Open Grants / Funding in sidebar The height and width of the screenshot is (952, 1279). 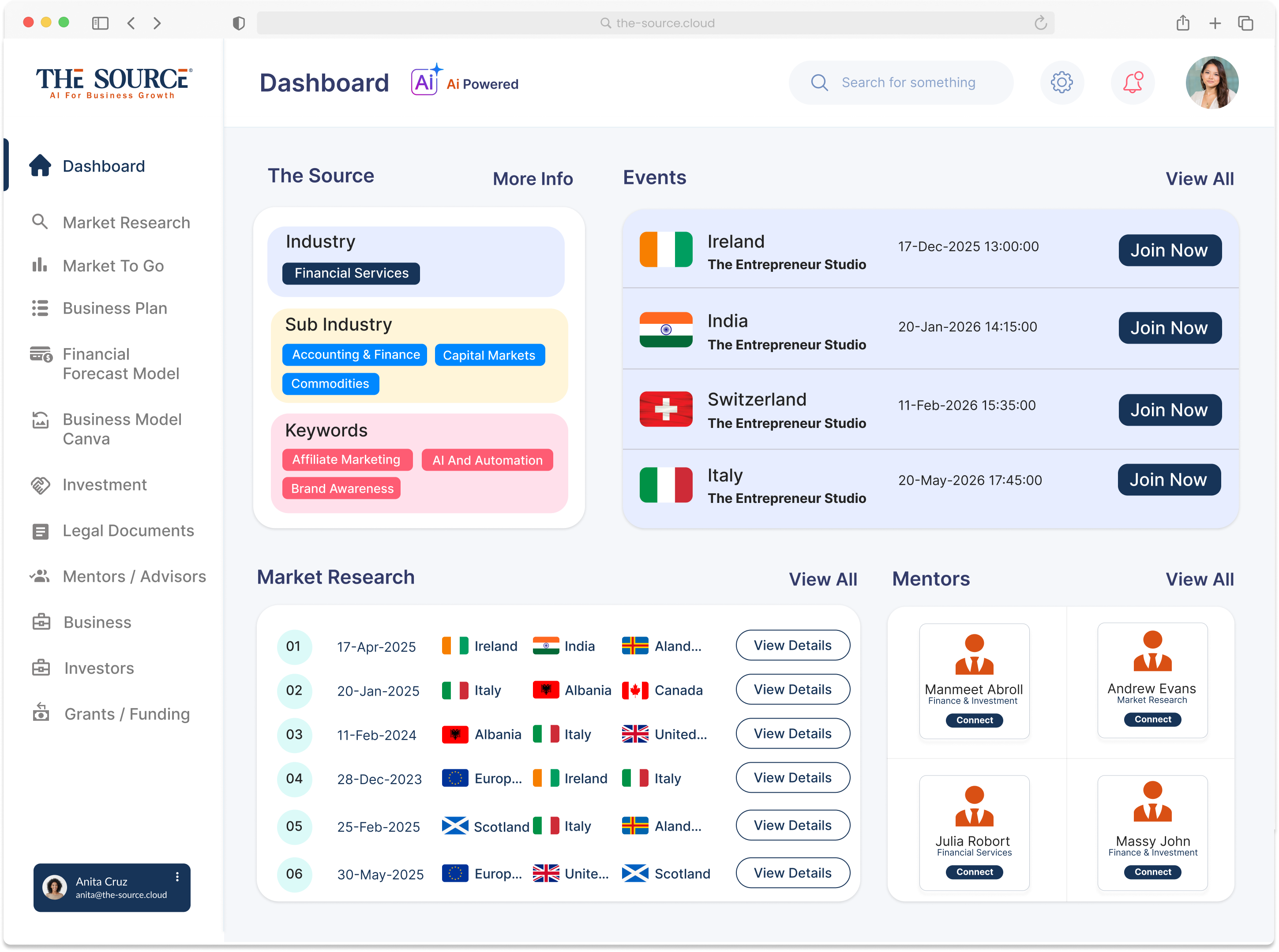(127, 714)
